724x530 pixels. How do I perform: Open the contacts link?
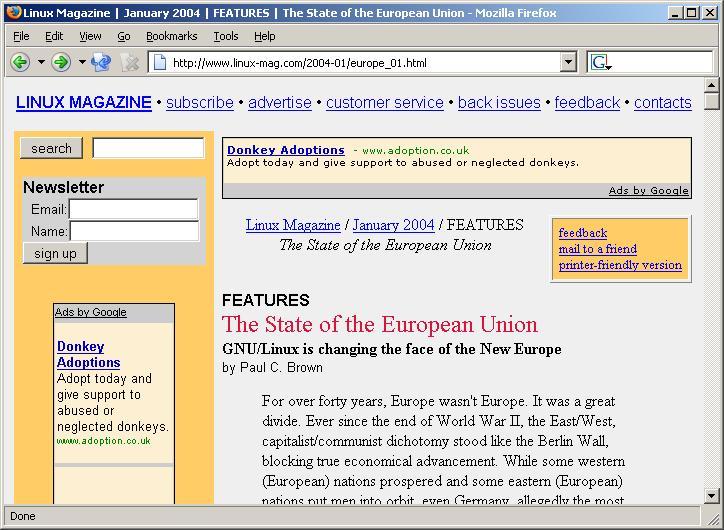[x=663, y=102]
